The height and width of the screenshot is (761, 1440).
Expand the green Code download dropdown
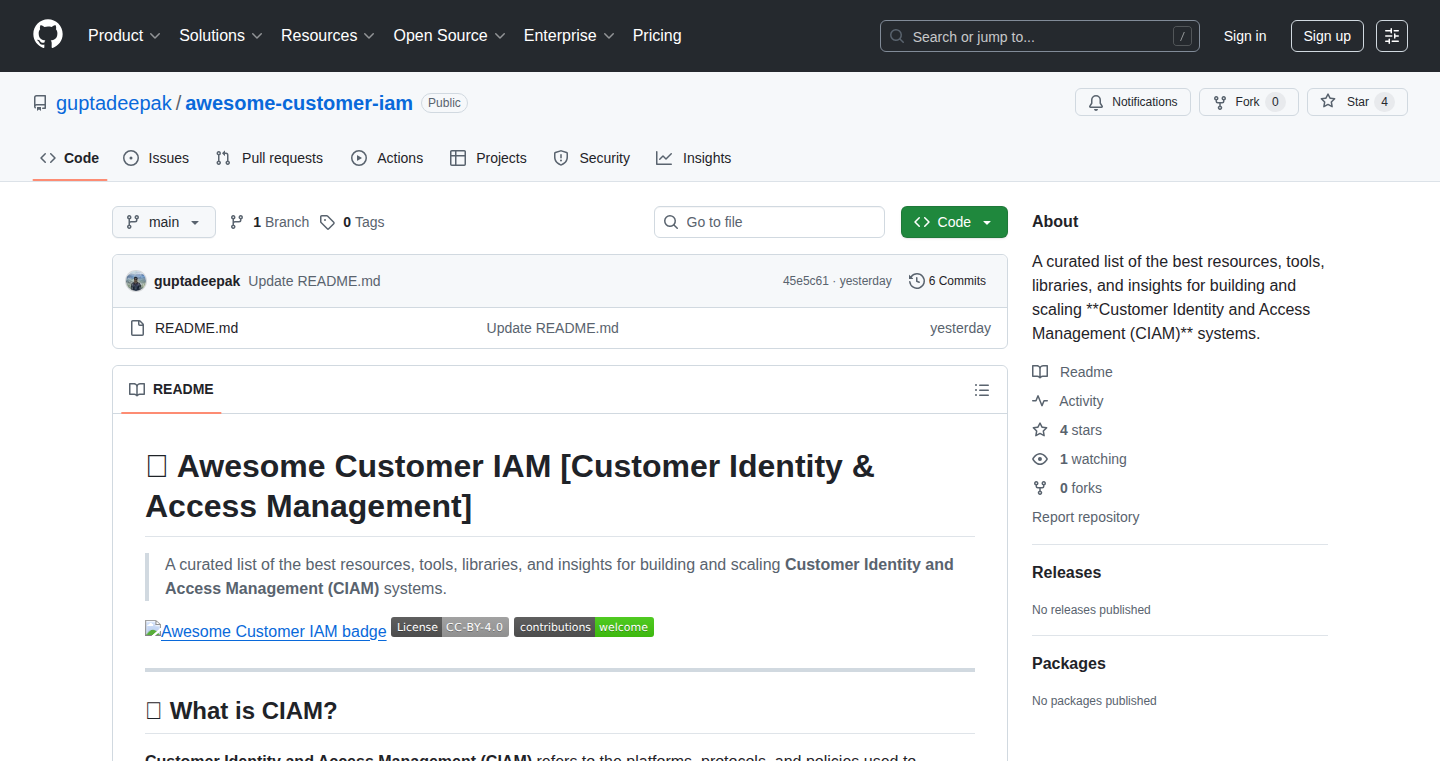coord(954,222)
